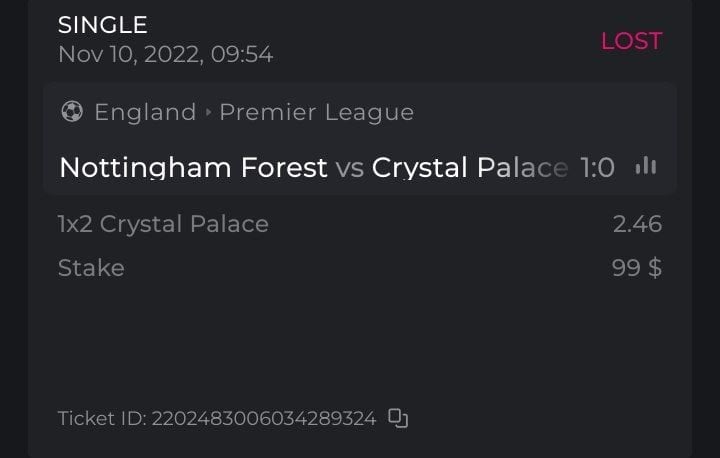Open the Premier League link
Image resolution: width=720 pixels, height=458 pixels.
pyautogui.click(x=316, y=112)
